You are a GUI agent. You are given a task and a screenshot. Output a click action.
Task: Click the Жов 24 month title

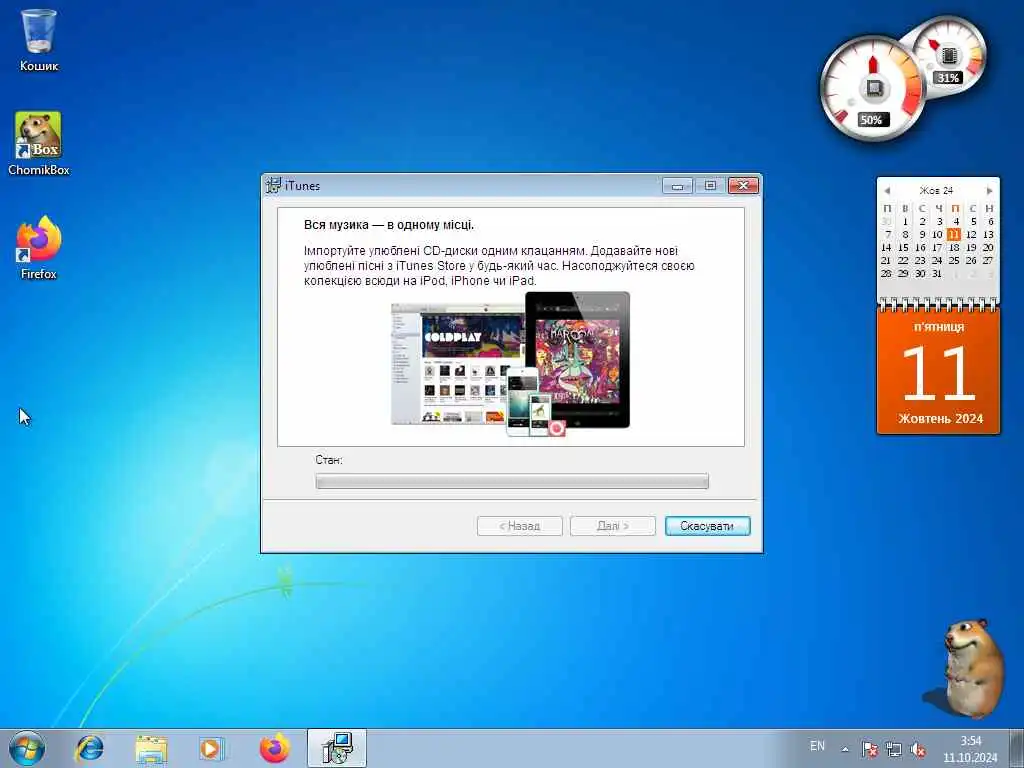pos(936,191)
